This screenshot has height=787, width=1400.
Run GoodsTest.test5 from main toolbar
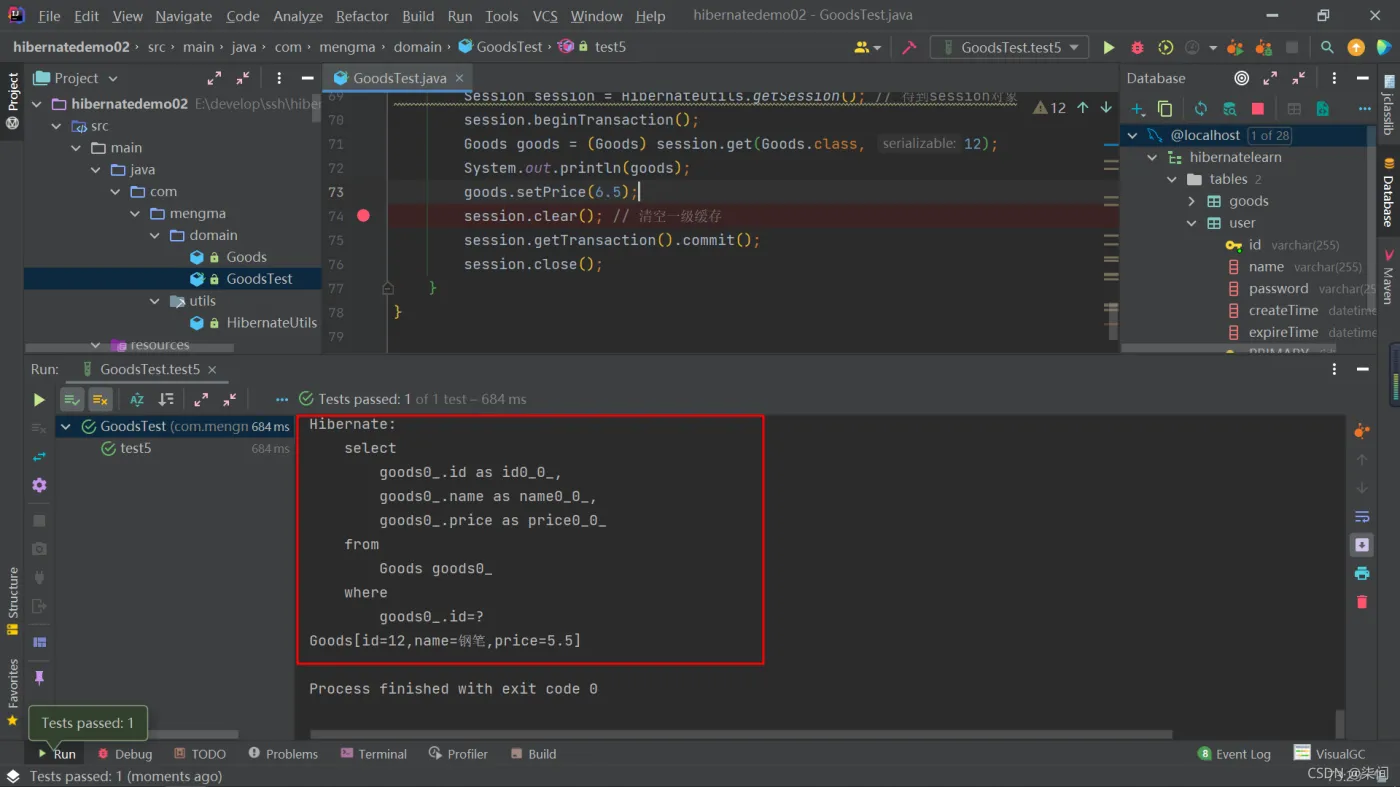pos(1108,47)
